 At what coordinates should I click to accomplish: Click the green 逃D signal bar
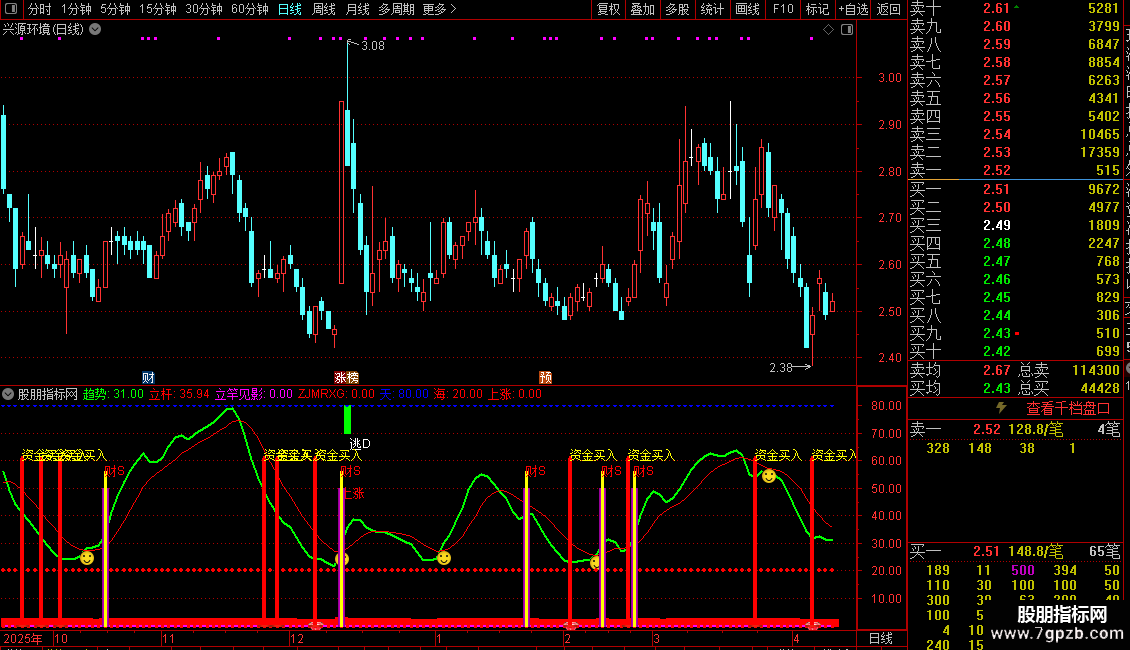[x=347, y=420]
